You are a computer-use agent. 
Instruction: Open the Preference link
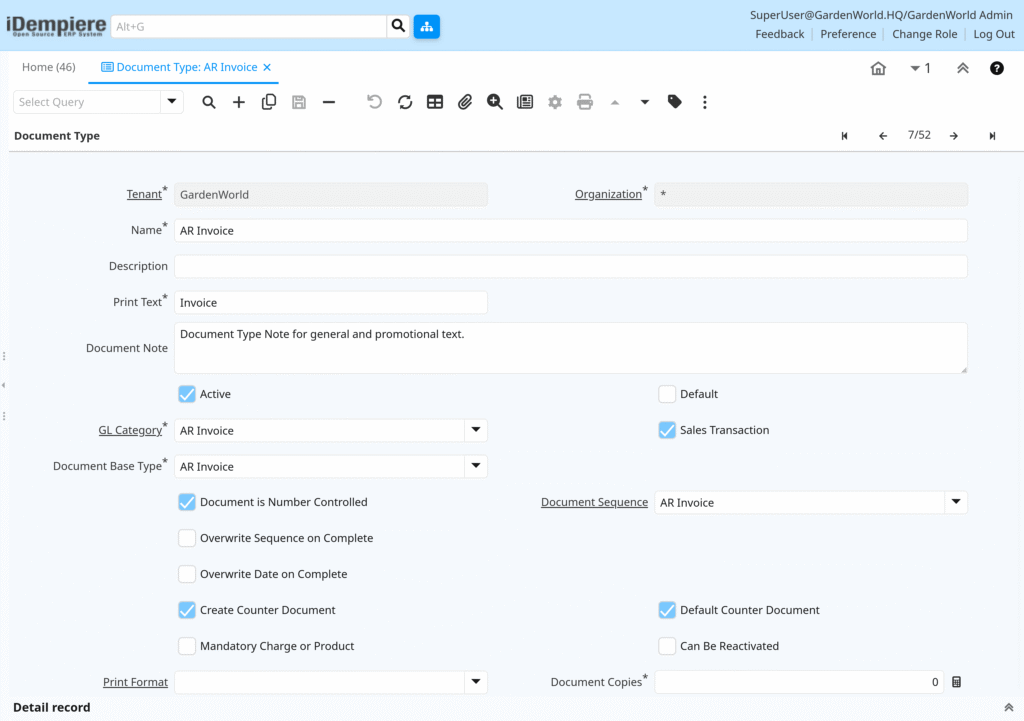(848, 34)
